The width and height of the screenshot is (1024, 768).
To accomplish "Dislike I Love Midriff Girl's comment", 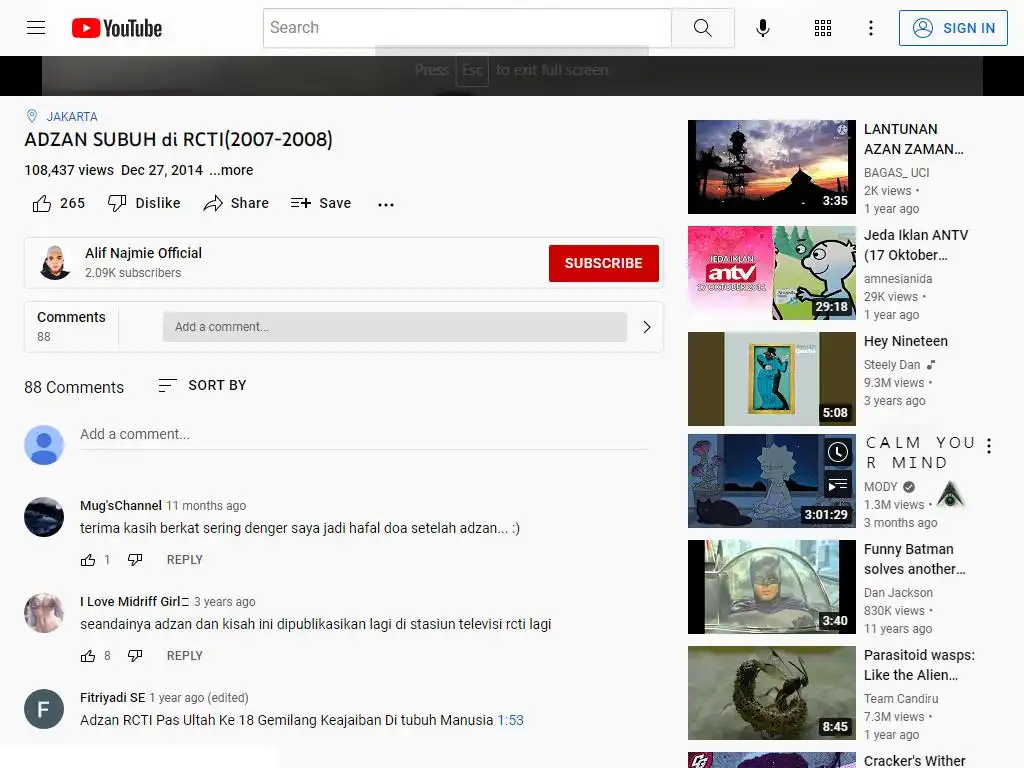I will coord(135,656).
